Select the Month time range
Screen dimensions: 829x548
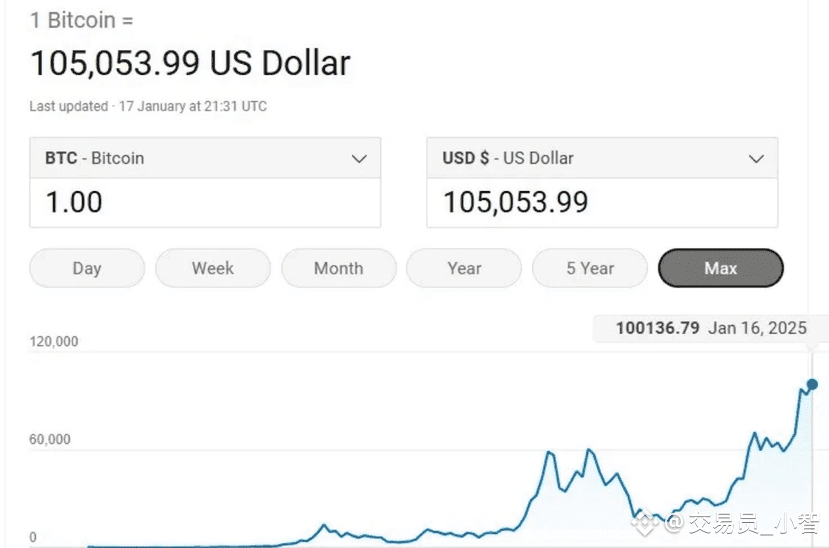click(x=338, y=268)
